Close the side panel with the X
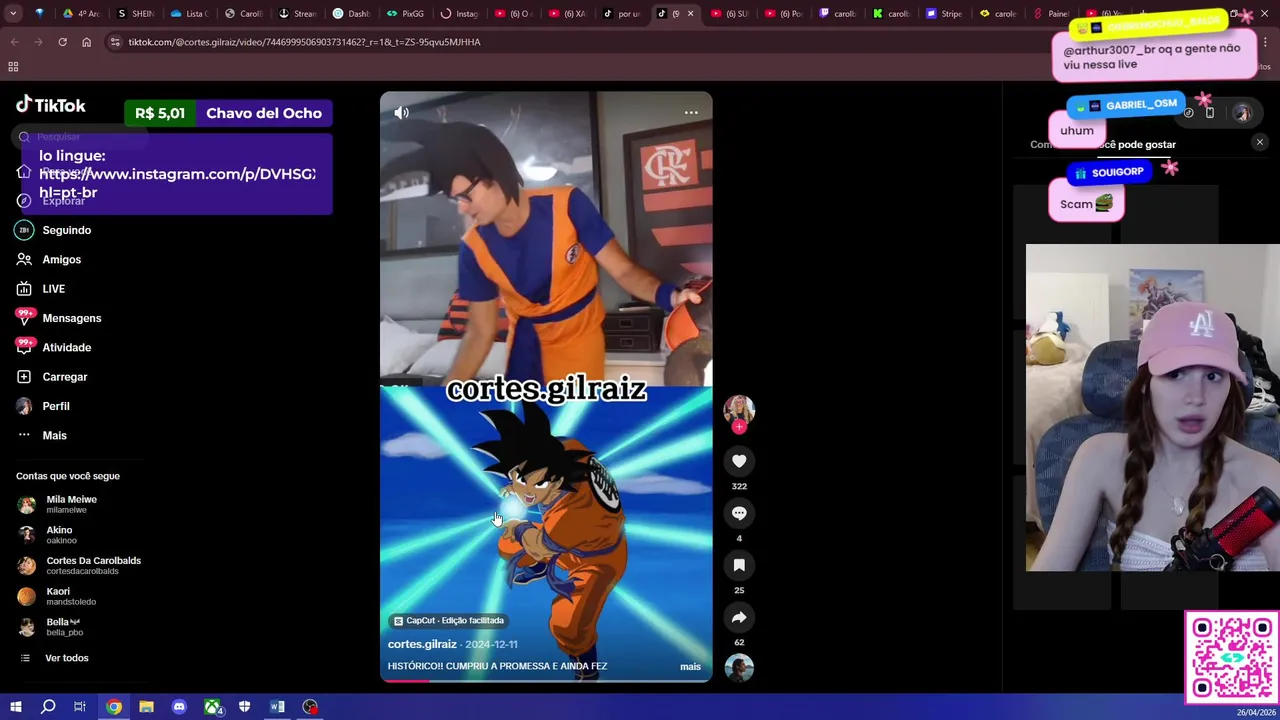 1260,143
